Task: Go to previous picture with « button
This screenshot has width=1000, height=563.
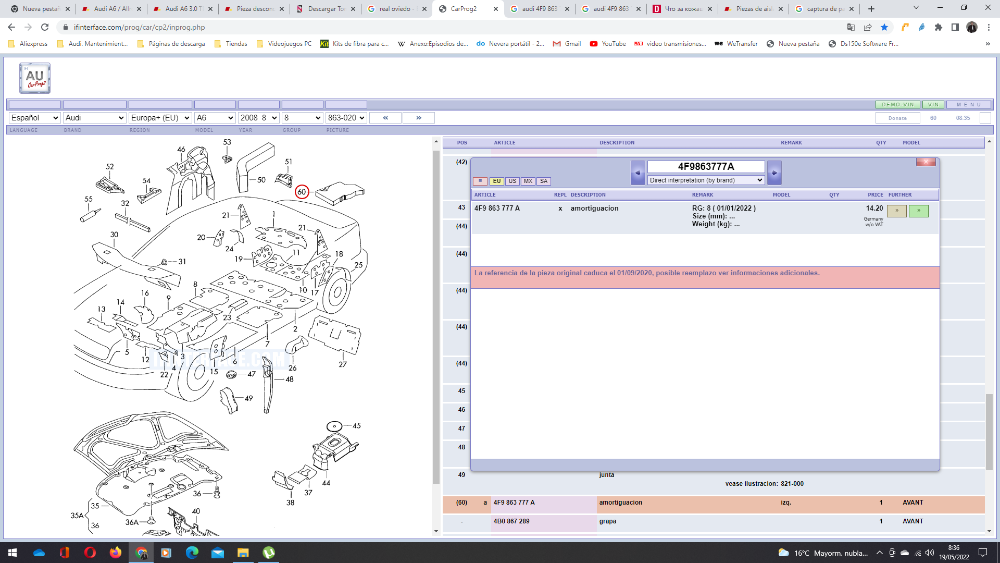Action: pos(385,118)
